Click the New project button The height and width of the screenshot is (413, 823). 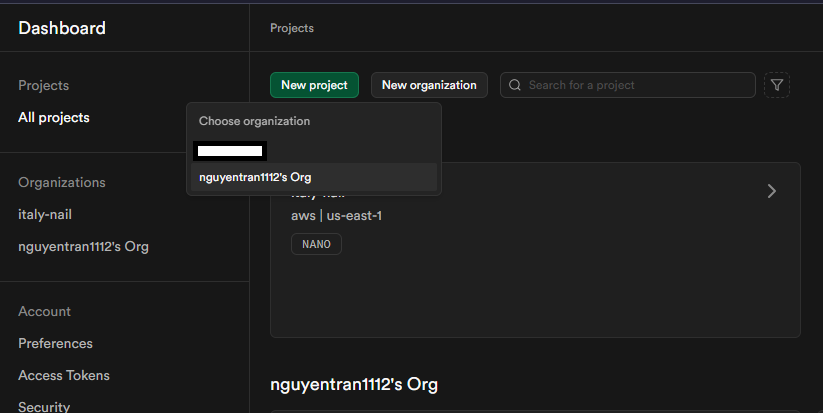pos(314,85)
